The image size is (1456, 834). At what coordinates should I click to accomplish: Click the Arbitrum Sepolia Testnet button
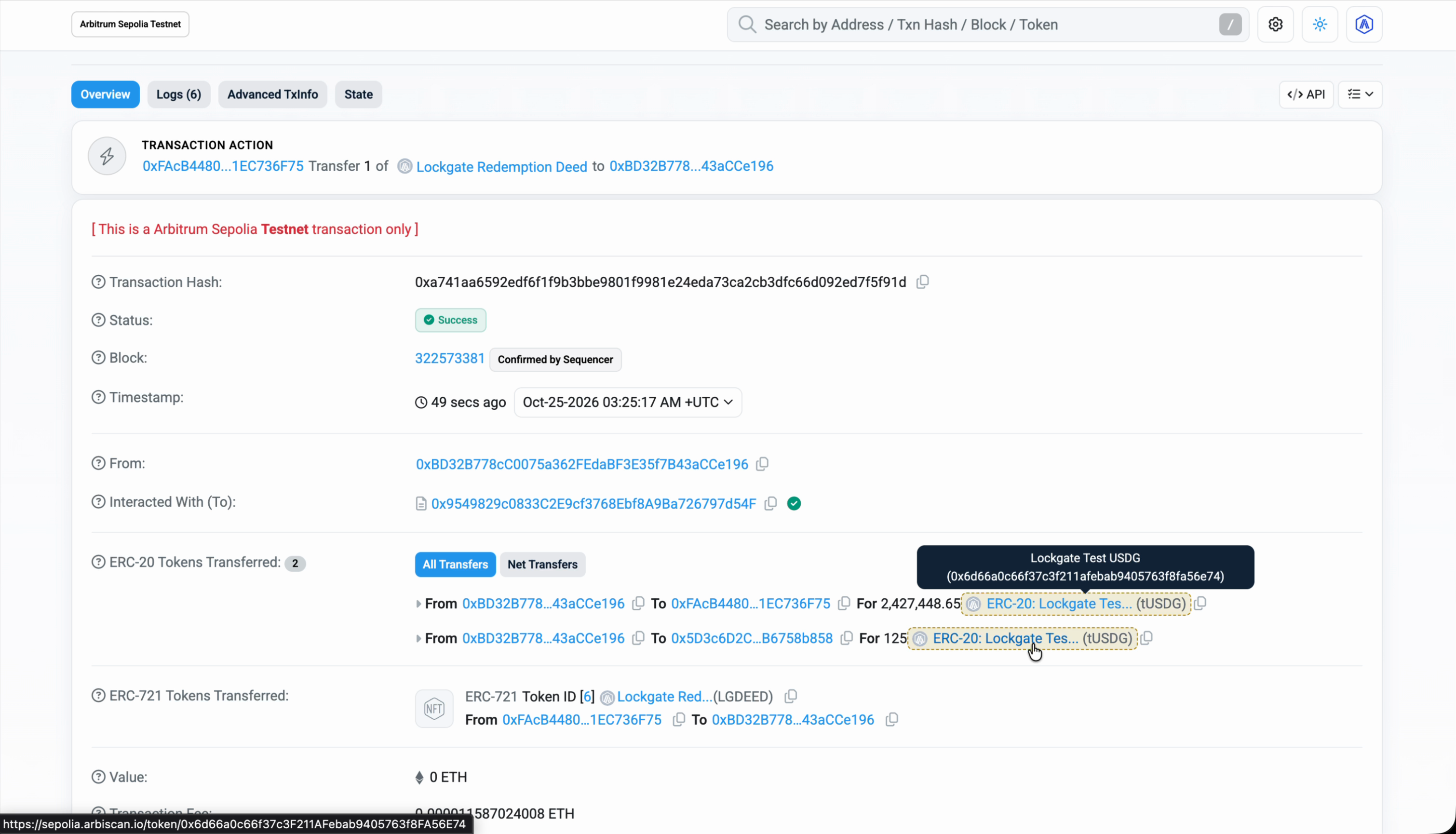(130, 25)
